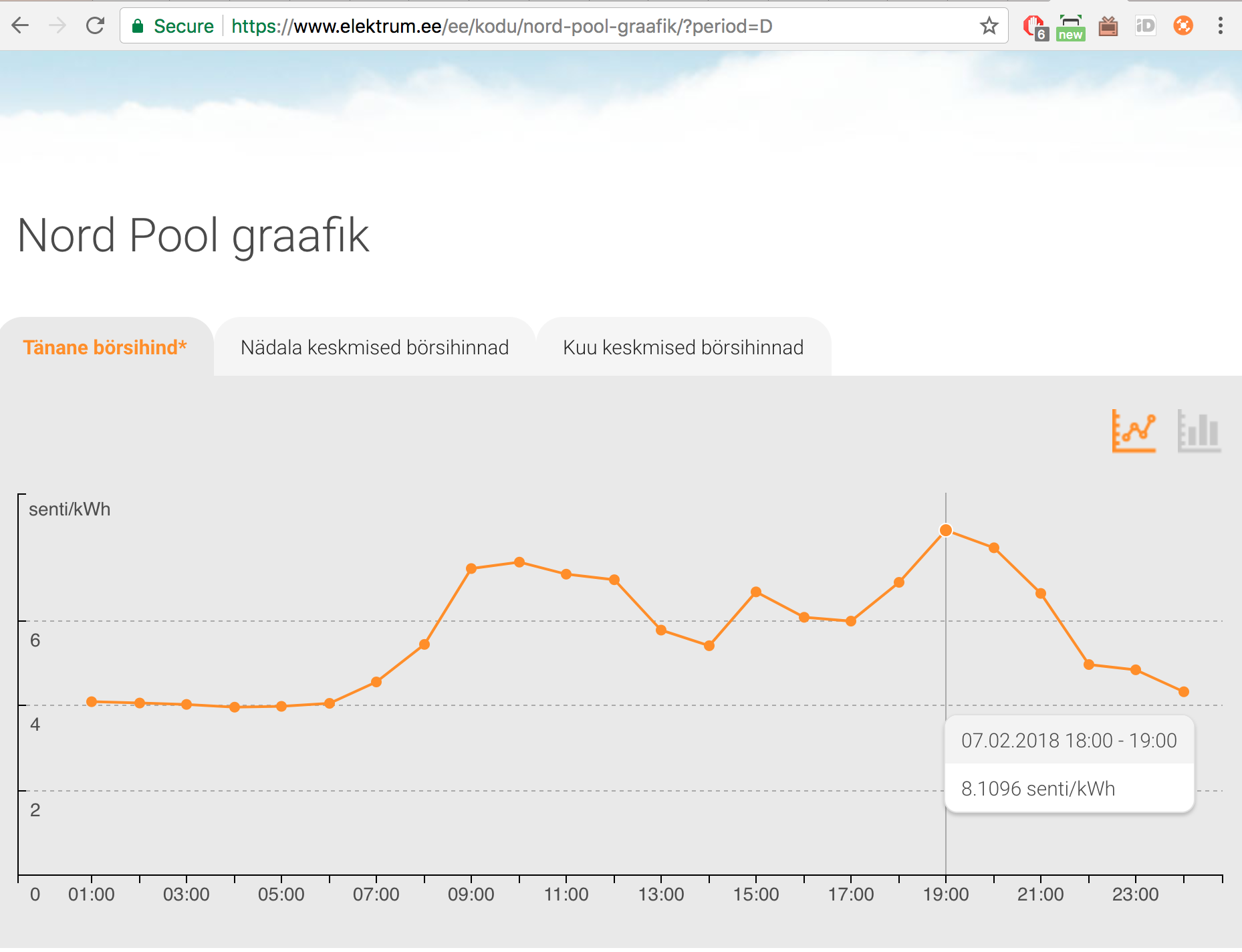This screenshot has width=1242, height=952.
Task: Click the chart data point at 09:00
Action: (471, 568)
